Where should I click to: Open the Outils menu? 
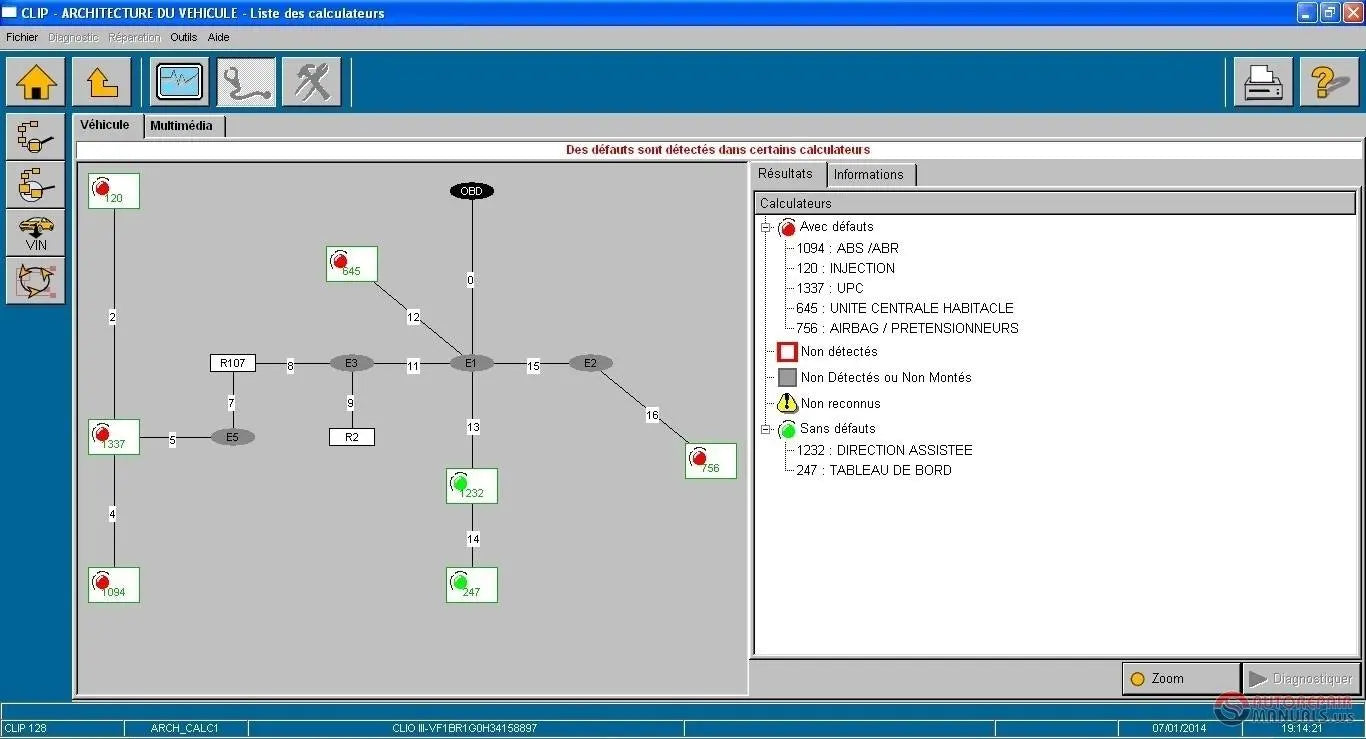[x=183, y=37]
